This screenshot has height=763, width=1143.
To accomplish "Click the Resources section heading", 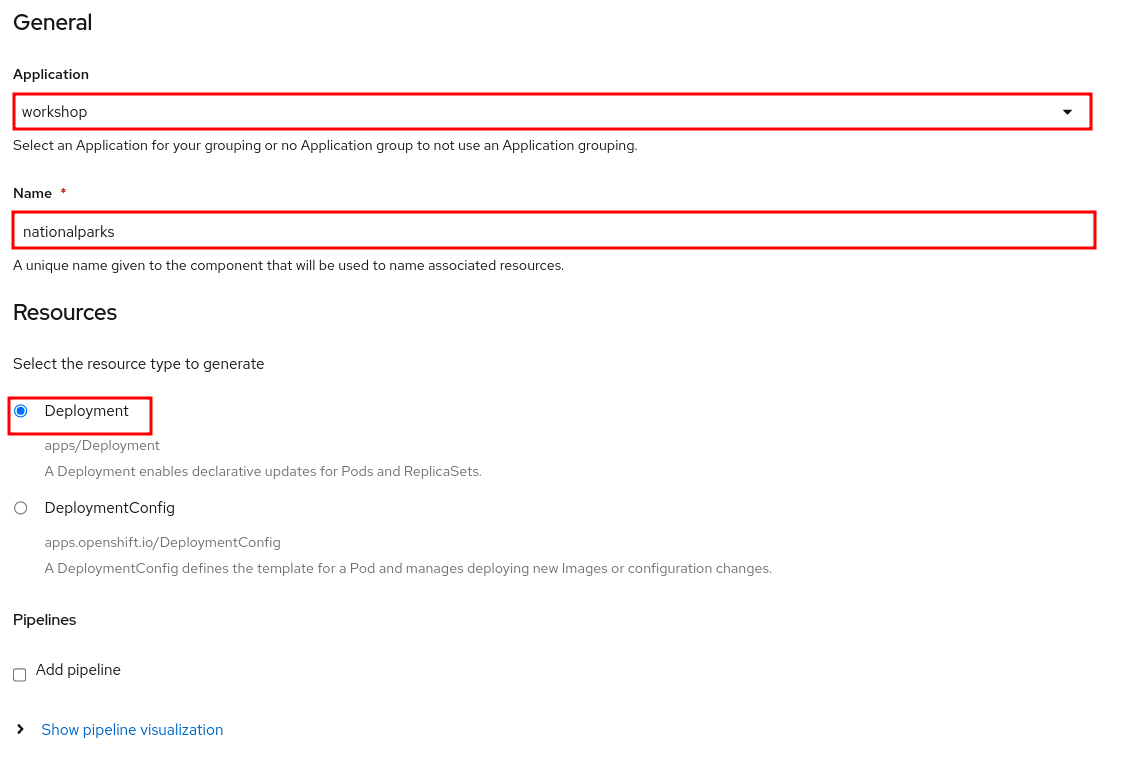I will 65,313.
